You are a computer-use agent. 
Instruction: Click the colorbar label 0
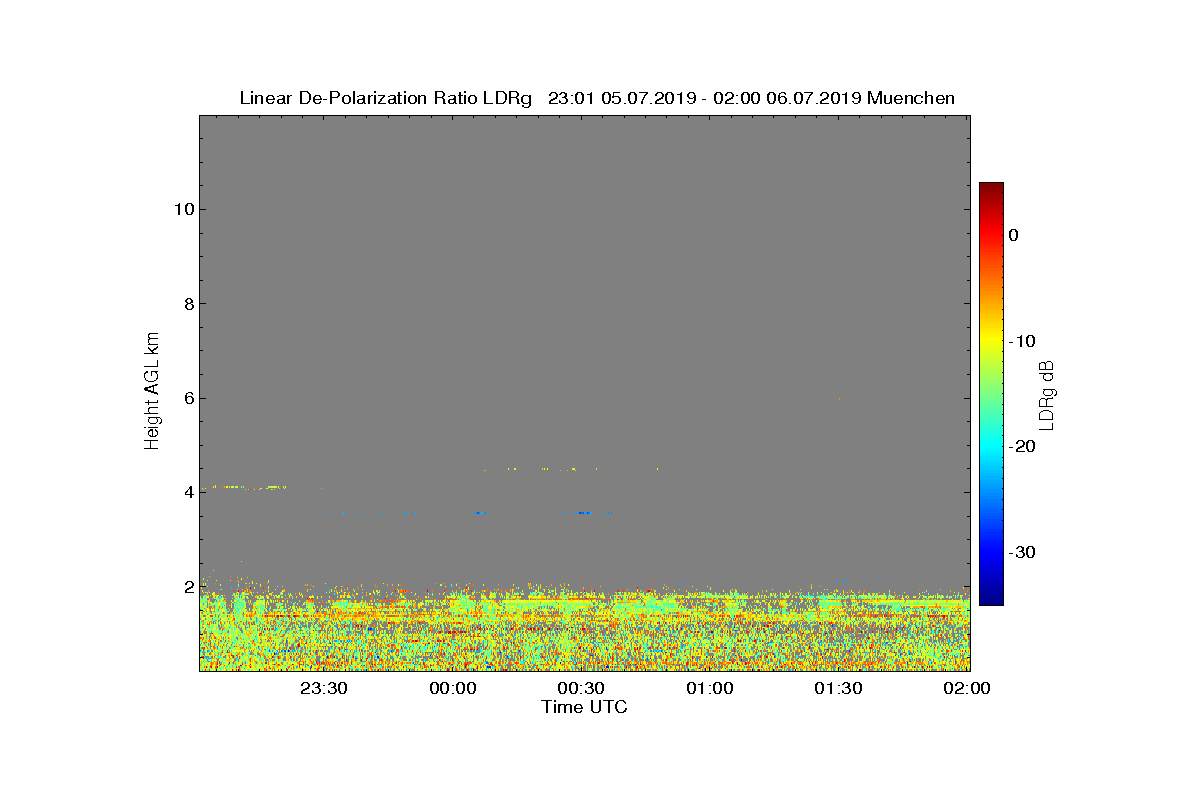tap(1013, 235)
